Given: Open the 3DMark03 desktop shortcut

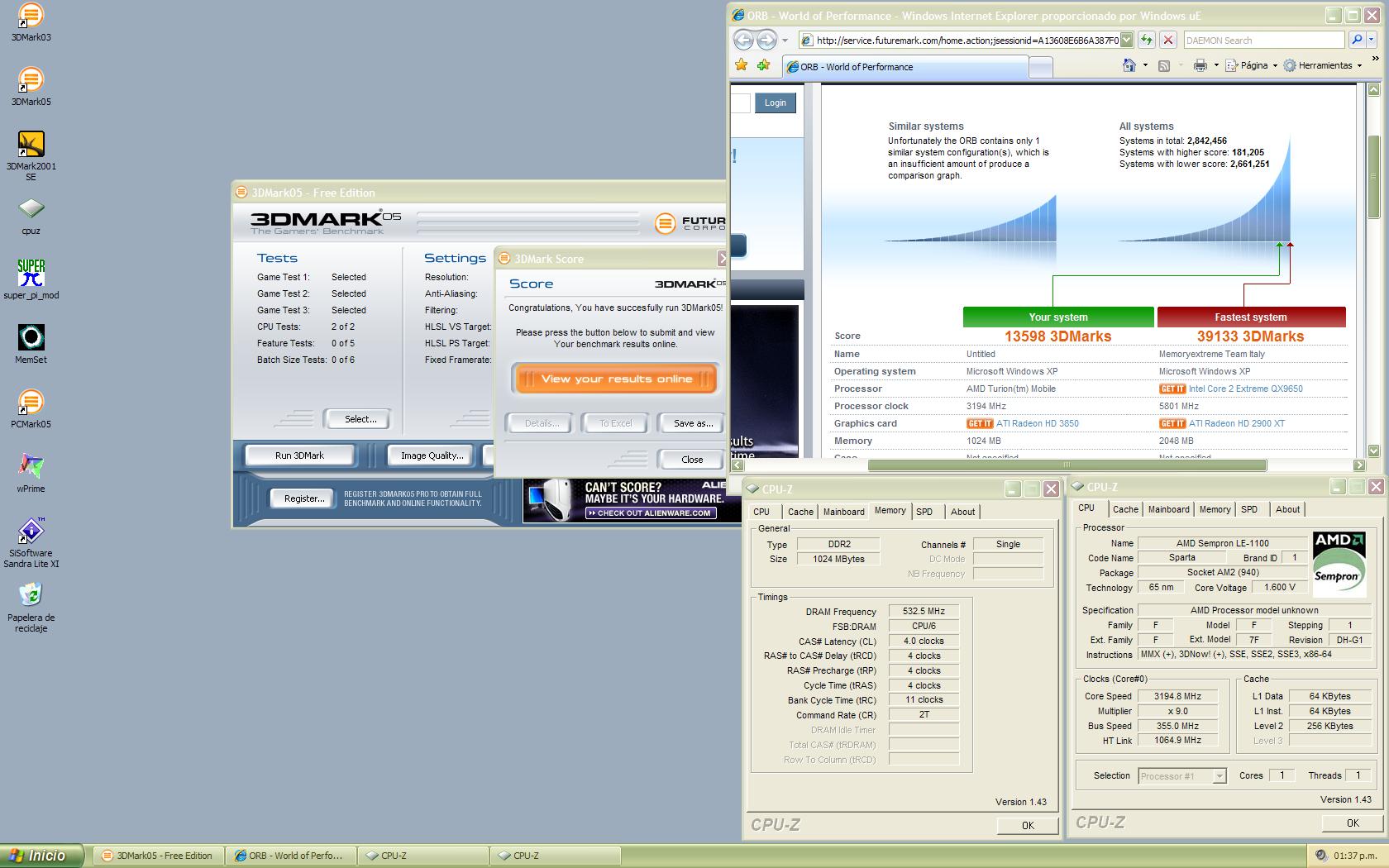Looking at the screenshot, I should pos(31,22).
